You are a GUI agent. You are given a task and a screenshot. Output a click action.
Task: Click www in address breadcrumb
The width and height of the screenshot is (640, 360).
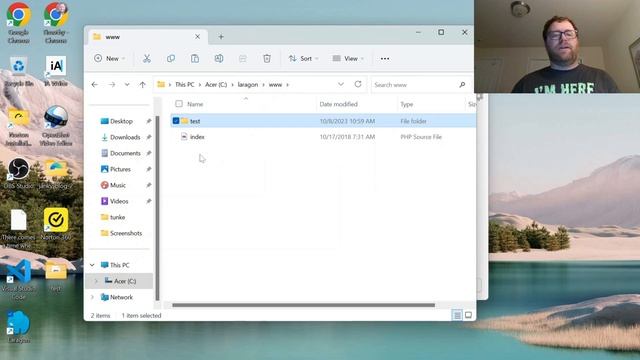(276, 84)
